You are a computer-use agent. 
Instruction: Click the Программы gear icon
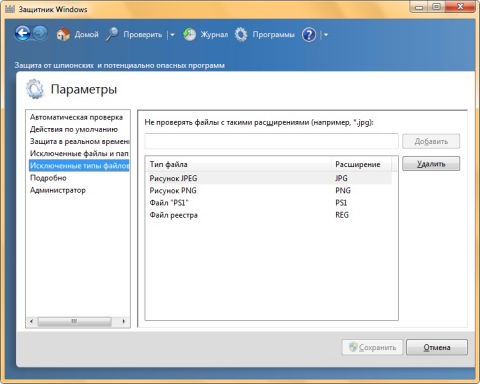coord(241,34)
